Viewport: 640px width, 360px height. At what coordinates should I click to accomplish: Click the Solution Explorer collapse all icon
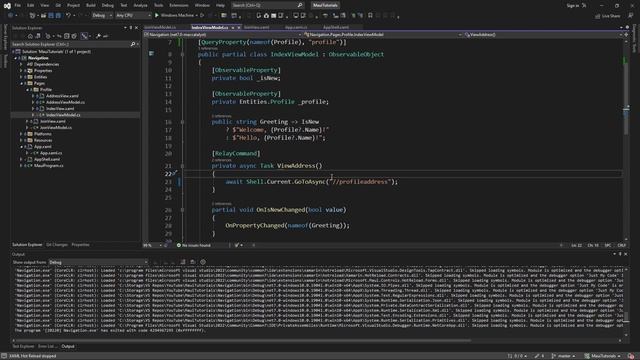[x=67, y=36]
